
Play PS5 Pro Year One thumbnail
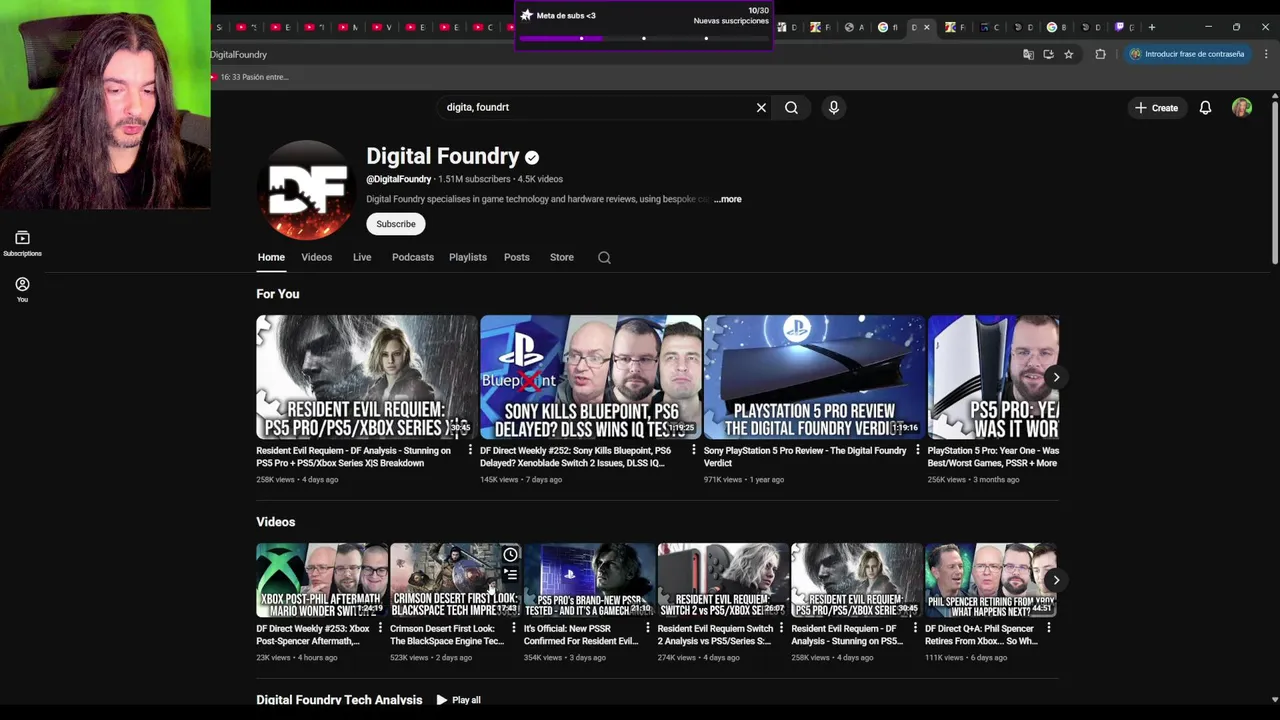tap(993, 377)
